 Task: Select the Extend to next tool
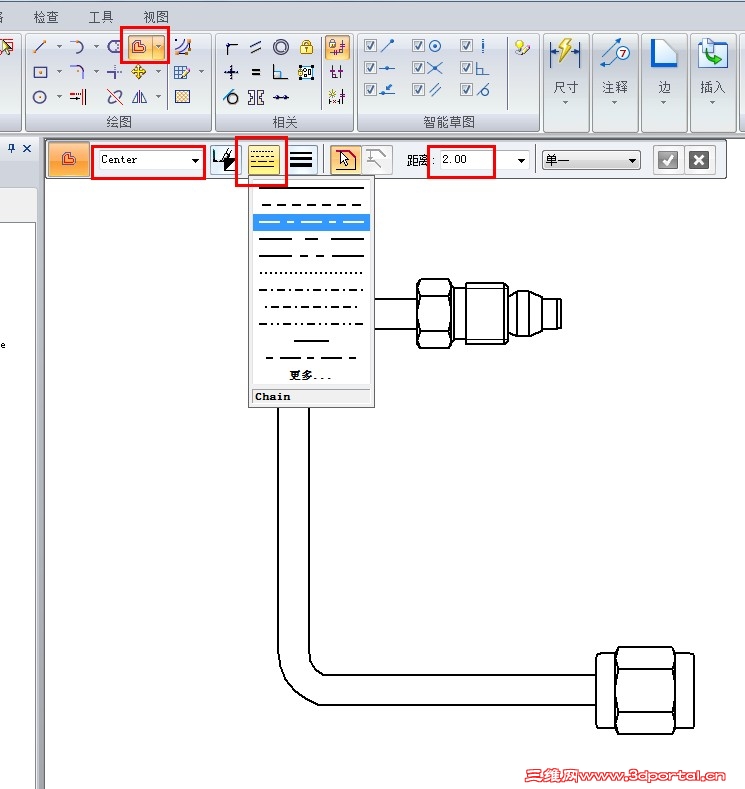click(x=78, y=97)
